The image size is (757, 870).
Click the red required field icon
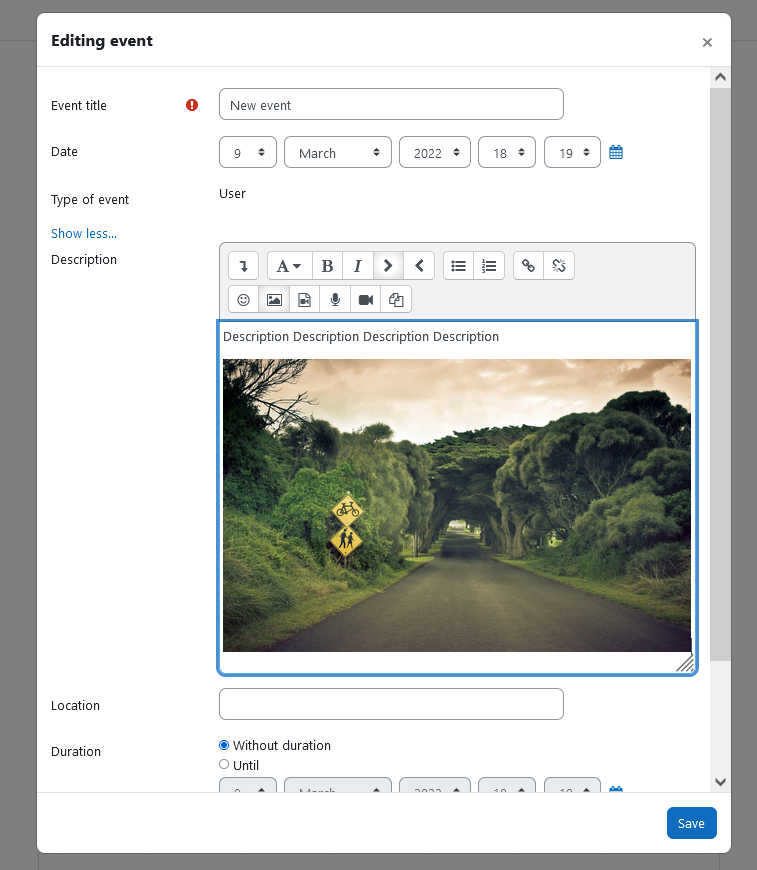(x=192, y=105)
